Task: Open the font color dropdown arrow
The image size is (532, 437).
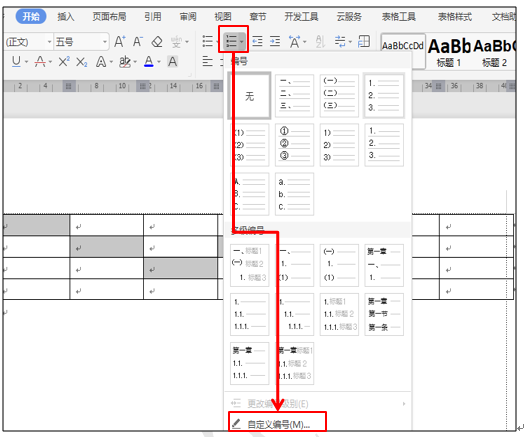Action: 159,62
